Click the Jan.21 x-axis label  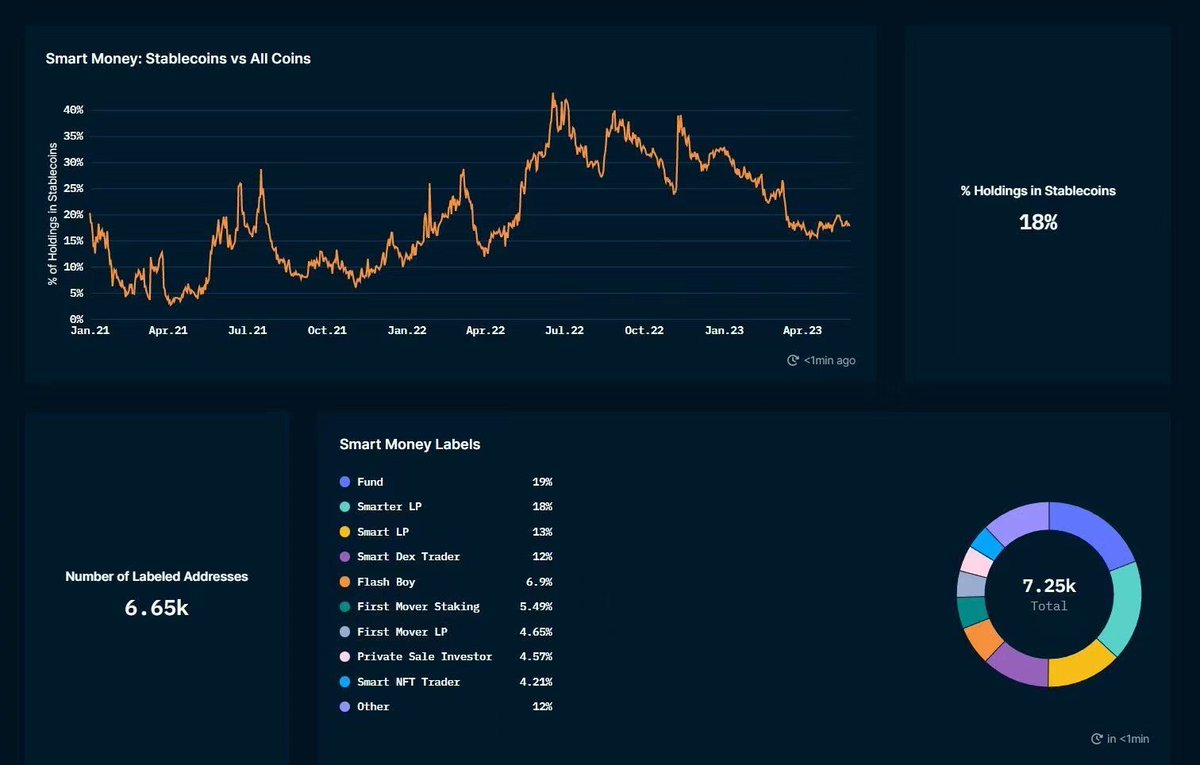pos(89,330)
